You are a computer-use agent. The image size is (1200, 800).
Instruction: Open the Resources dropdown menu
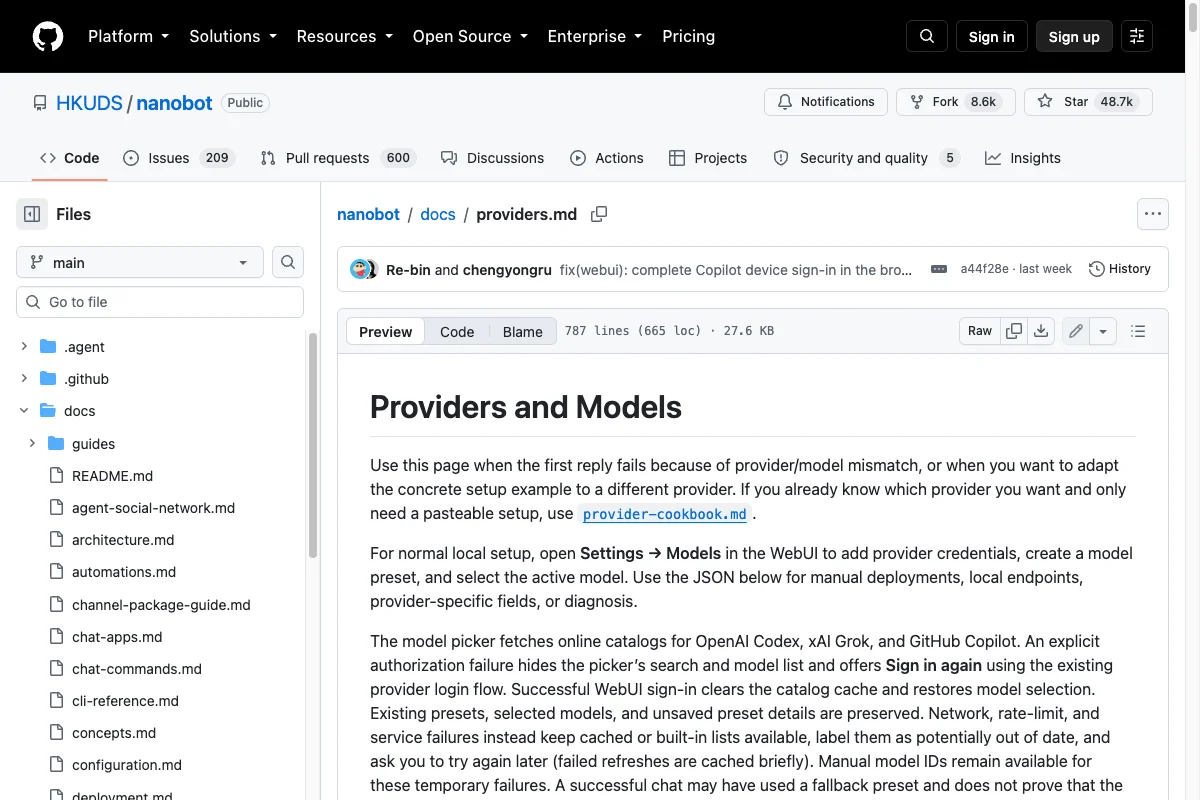(x=344, y=36)
